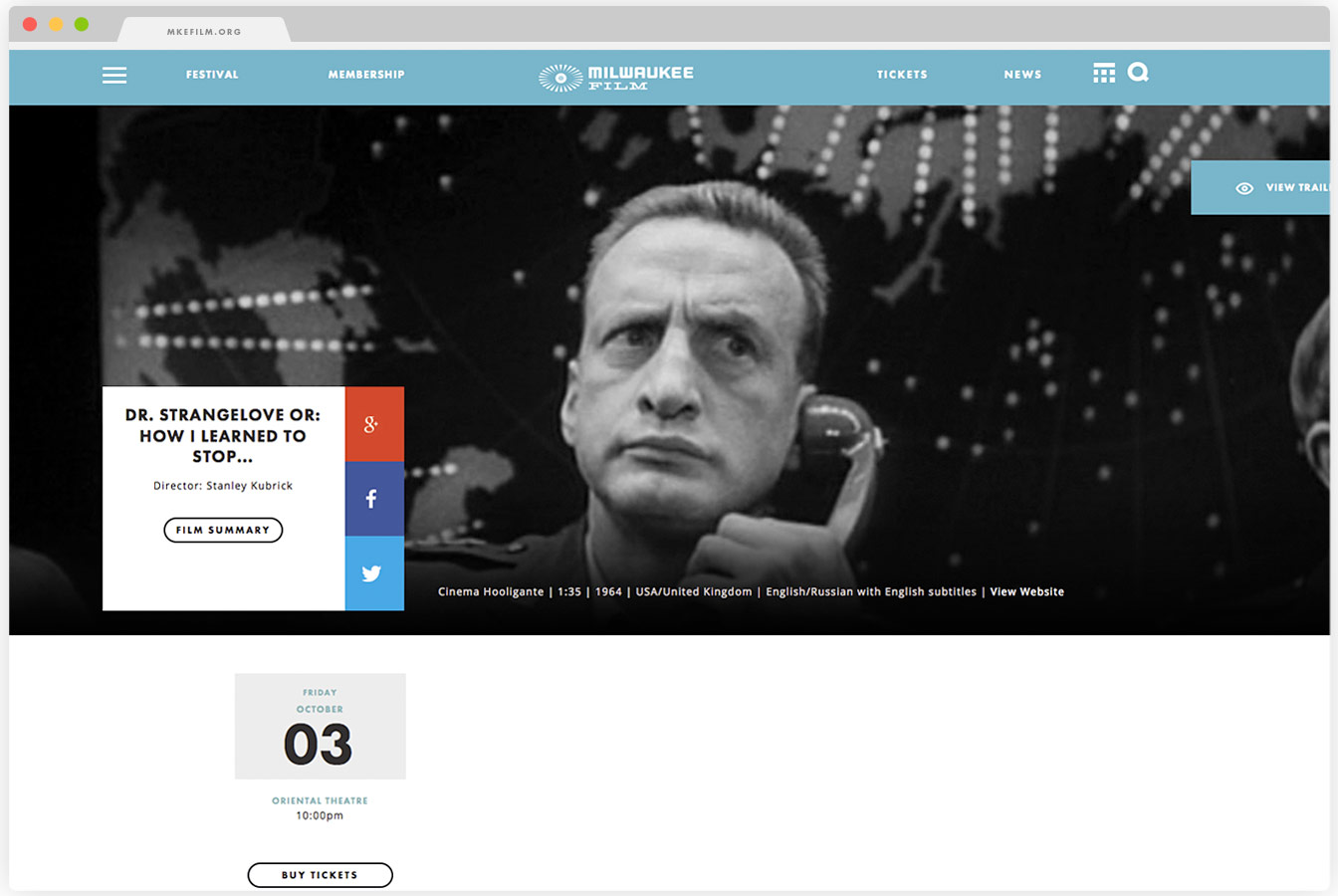This screenshot has width=1338, height=896.
Task: Follow the View Website link
Action: pyautogui.click(x=1026, y=591)
